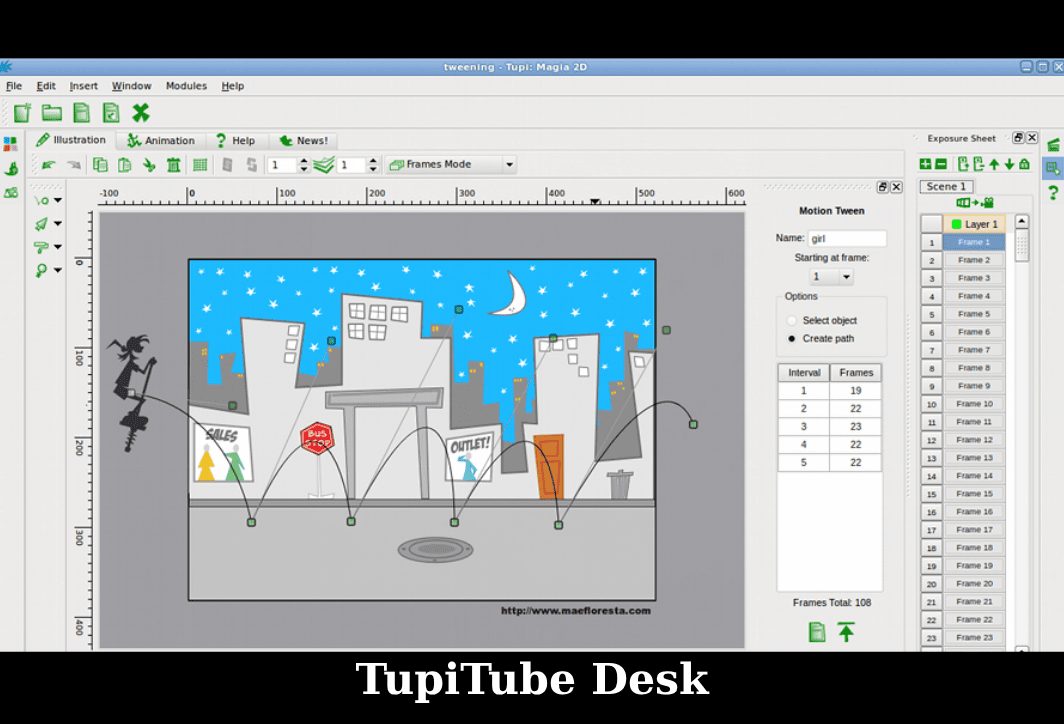Click the green plus add layer icon
This screenshot has width=1064, height=724.
tap(925, 164)
